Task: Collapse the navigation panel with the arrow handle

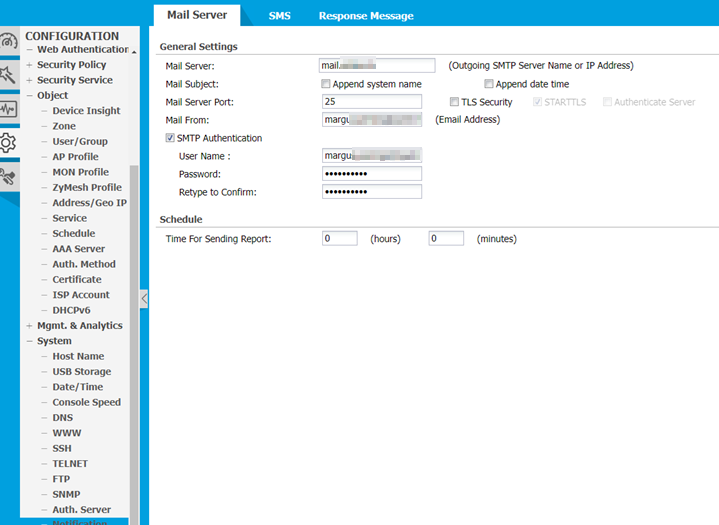Action: pos(144,298)
